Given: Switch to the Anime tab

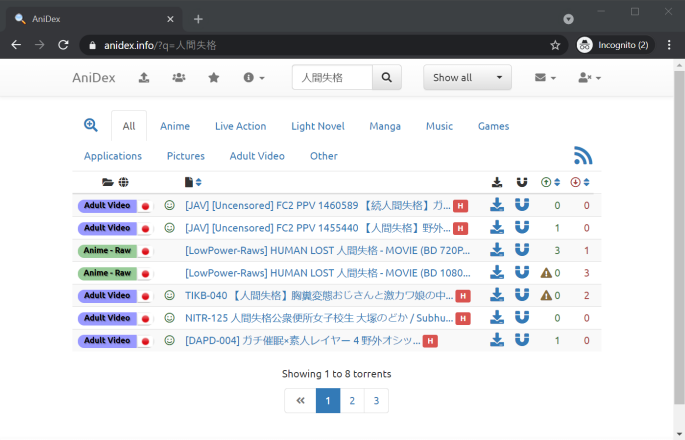Looking at the screenshot, I should click(x=175, y=126).
